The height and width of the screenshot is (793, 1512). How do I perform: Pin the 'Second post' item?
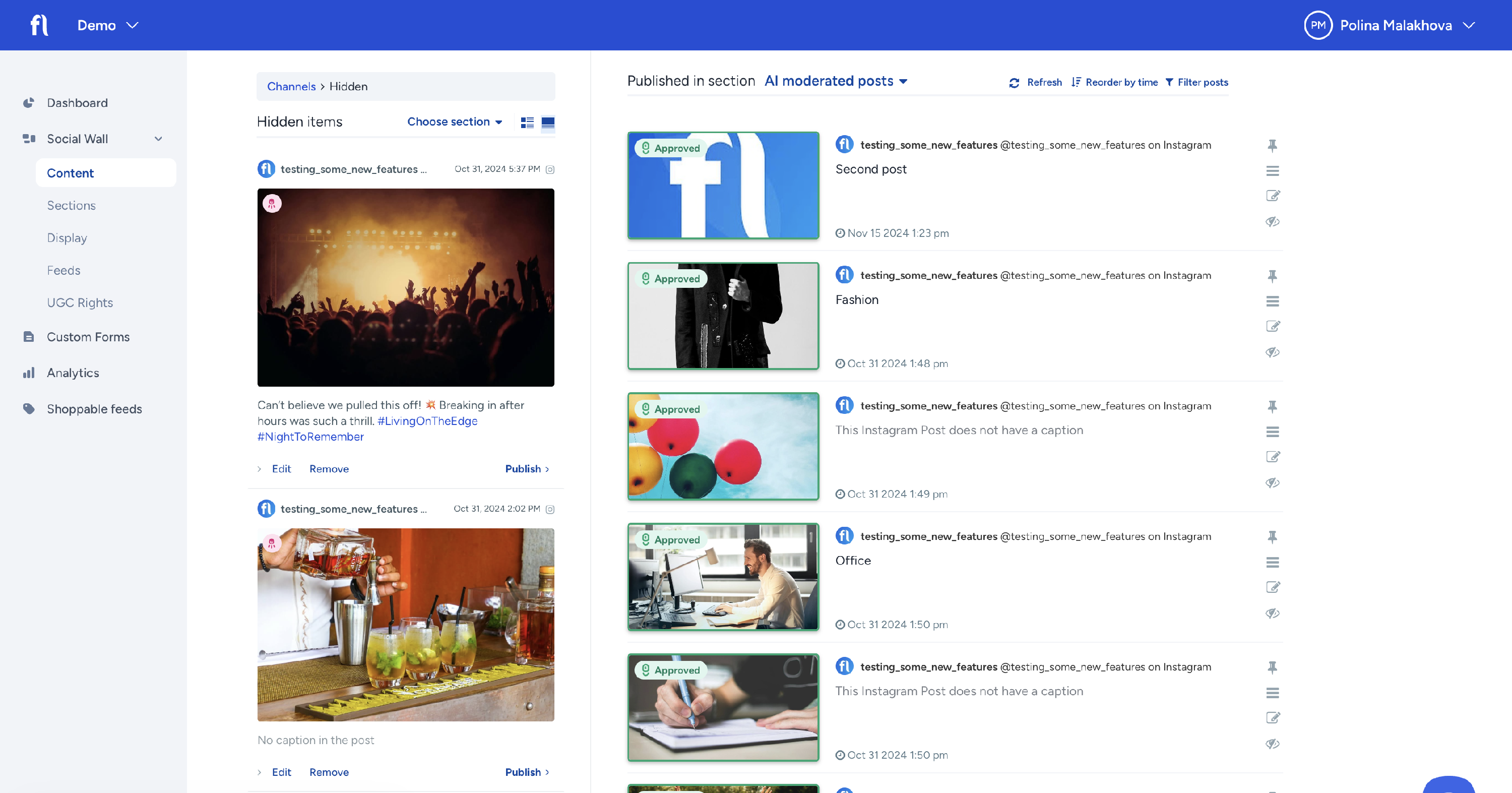(1272, 146)
